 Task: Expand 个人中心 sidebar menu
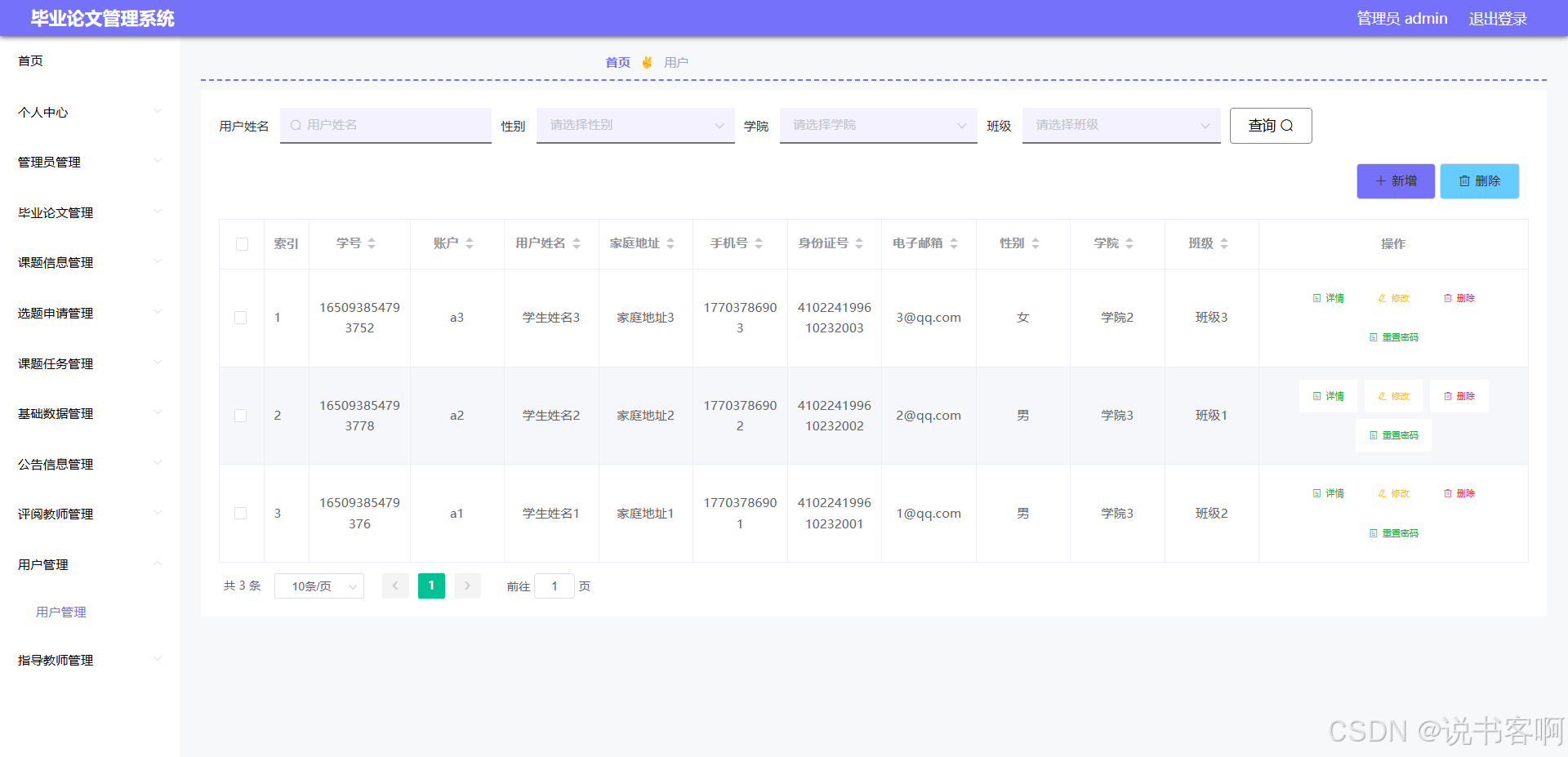90,112
